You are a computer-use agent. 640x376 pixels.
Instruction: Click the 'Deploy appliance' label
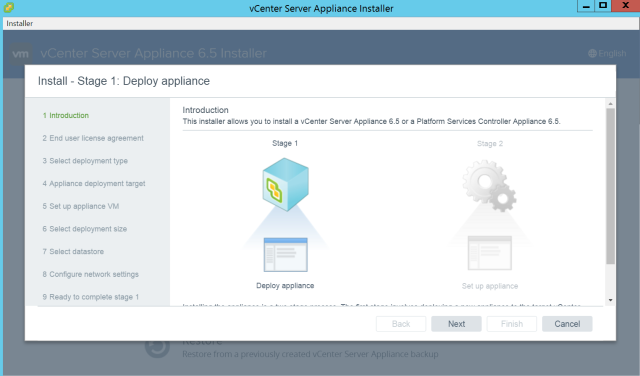(x=285, y=286)
